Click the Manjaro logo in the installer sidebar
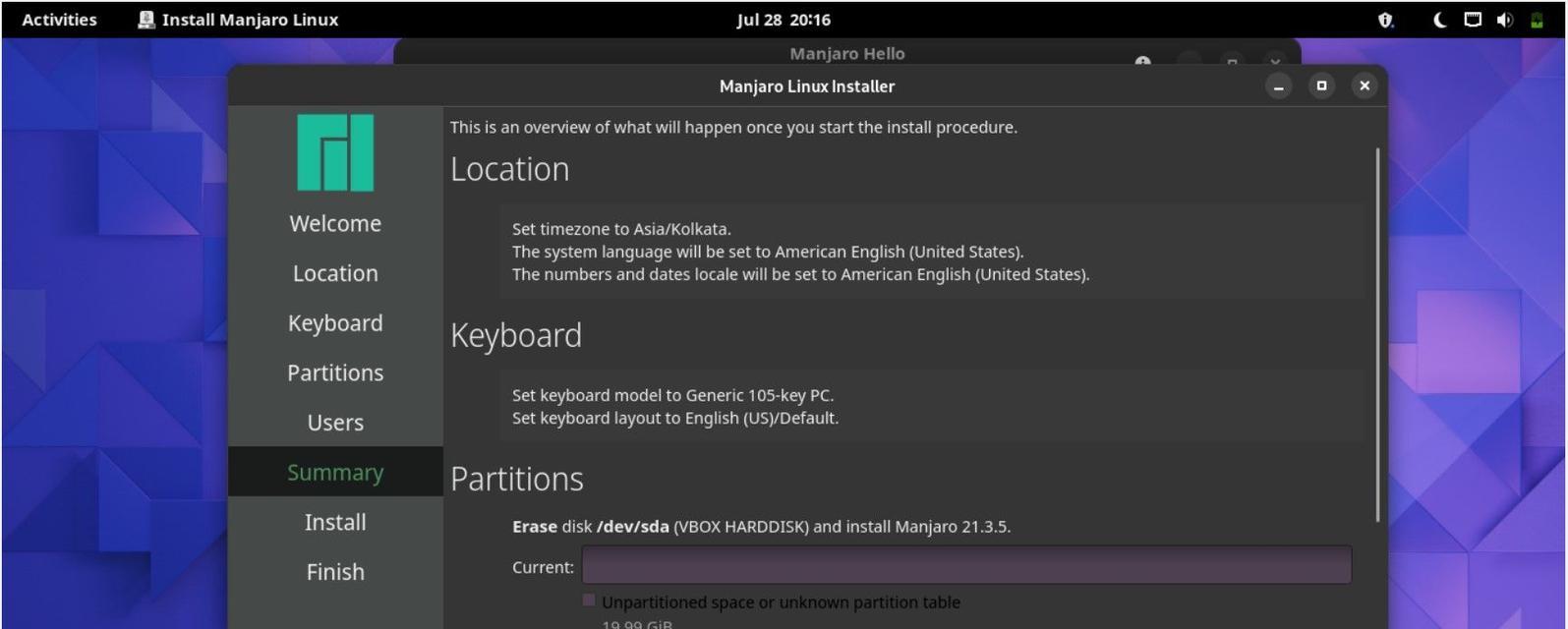The height and width of the screenshot is (629, 1568). coord(335,152)
